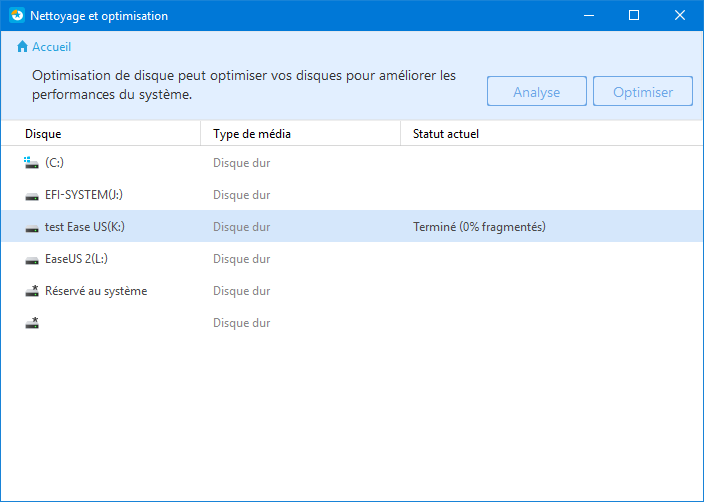Minimize the Nettoyage et optimisation window
Screen dimensions: 704x502
[589, 15]
